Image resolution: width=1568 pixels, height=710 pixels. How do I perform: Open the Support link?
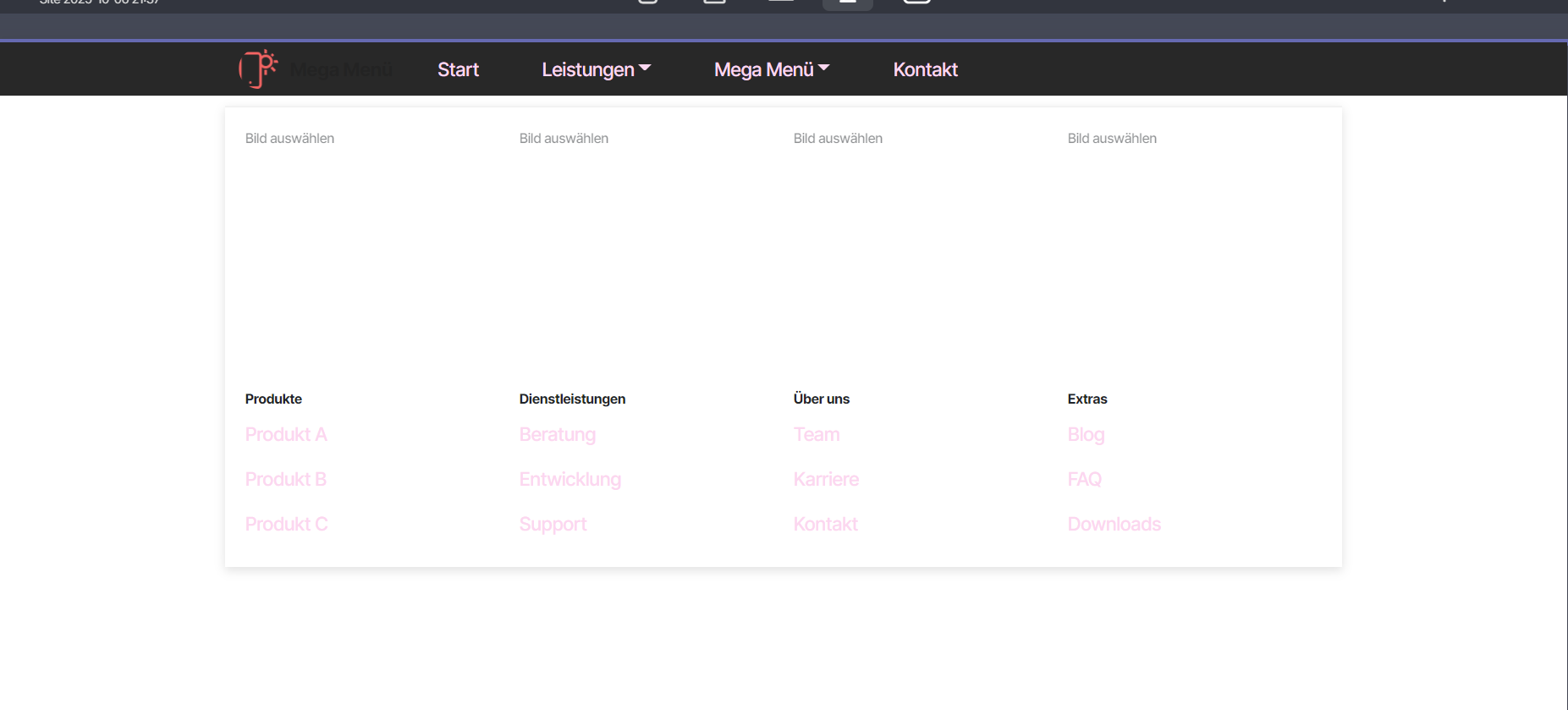click(x=553, y=525)
